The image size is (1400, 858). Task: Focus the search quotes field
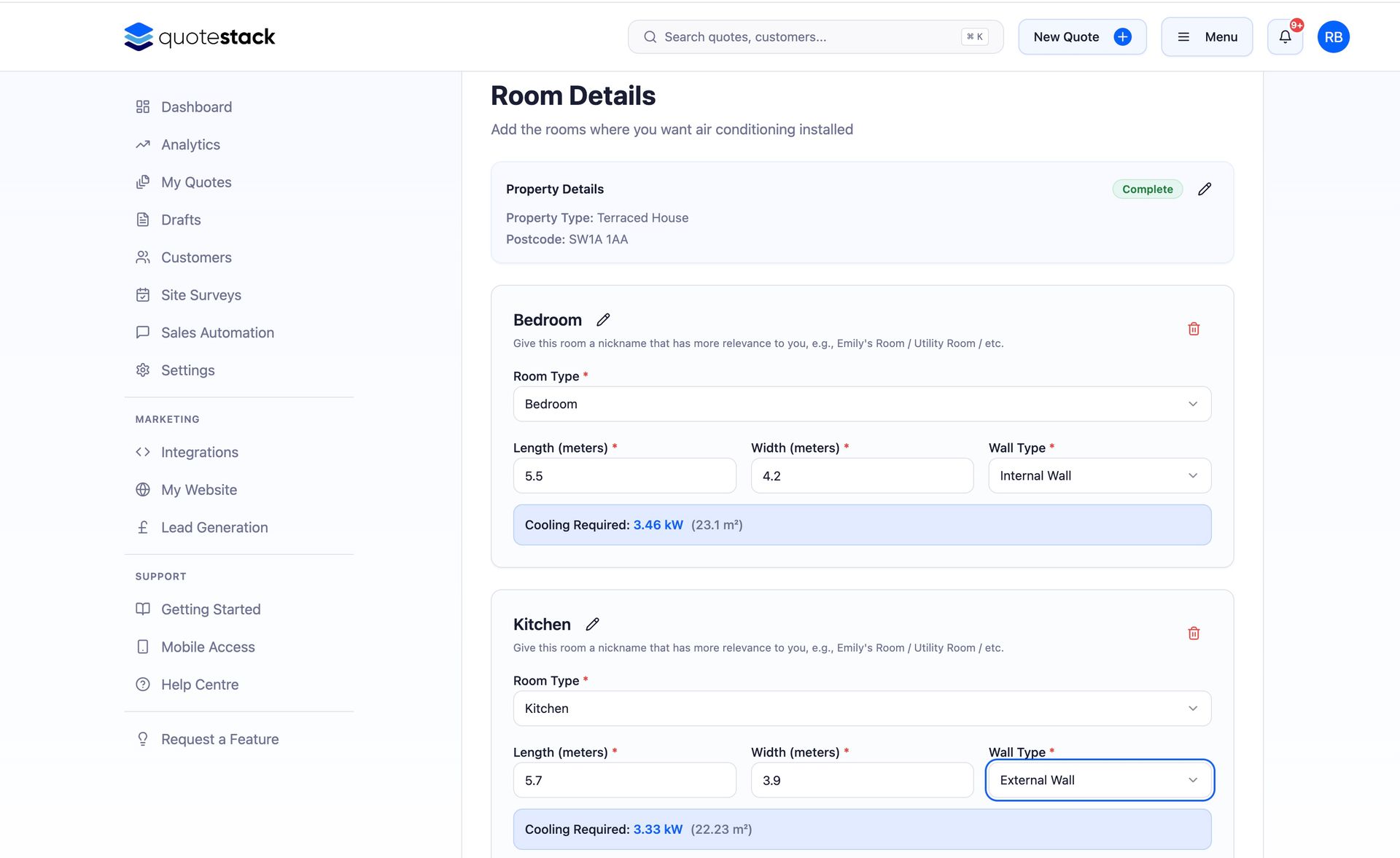(809, 37)
